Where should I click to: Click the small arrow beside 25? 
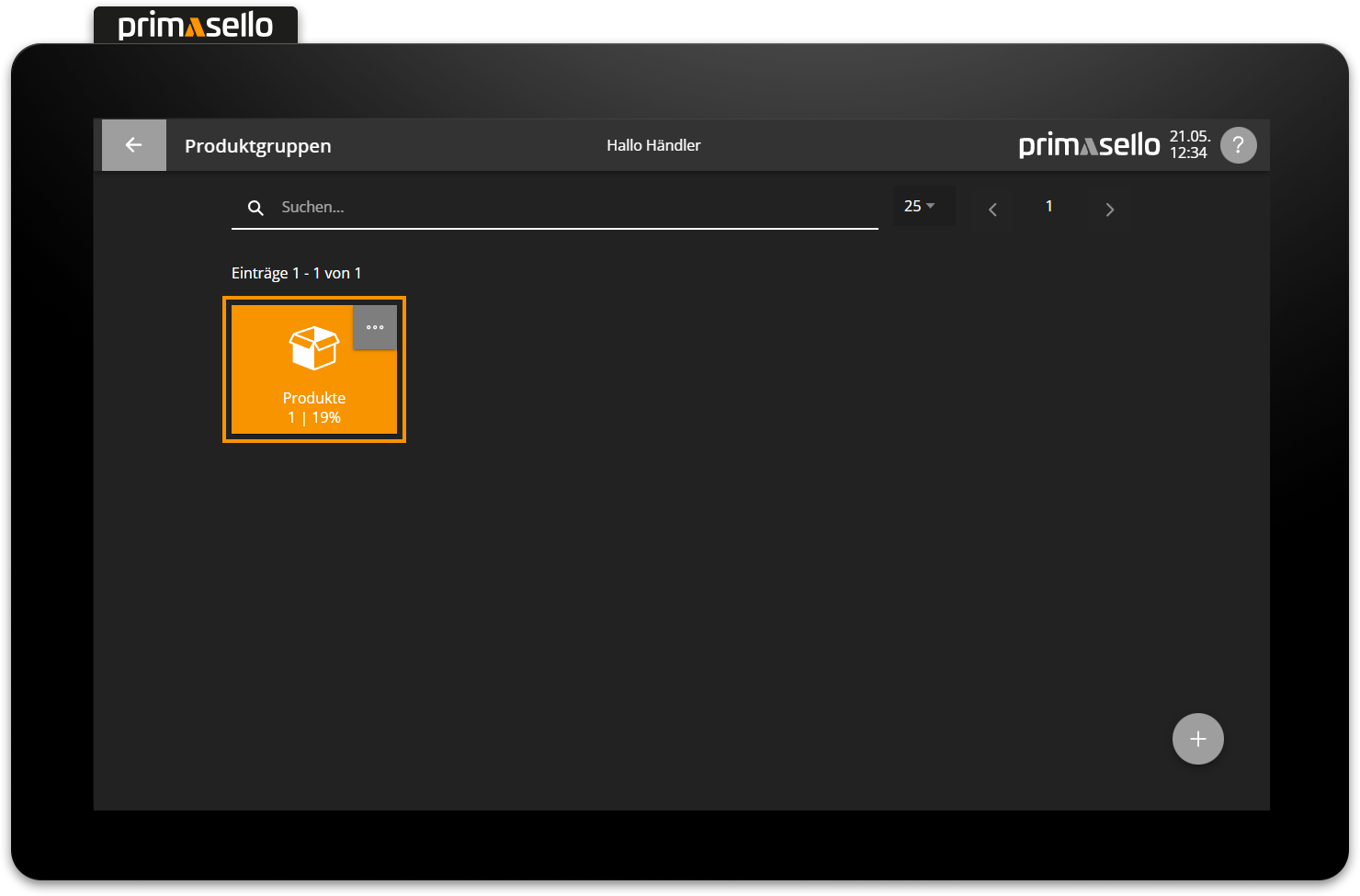(931, 207)
